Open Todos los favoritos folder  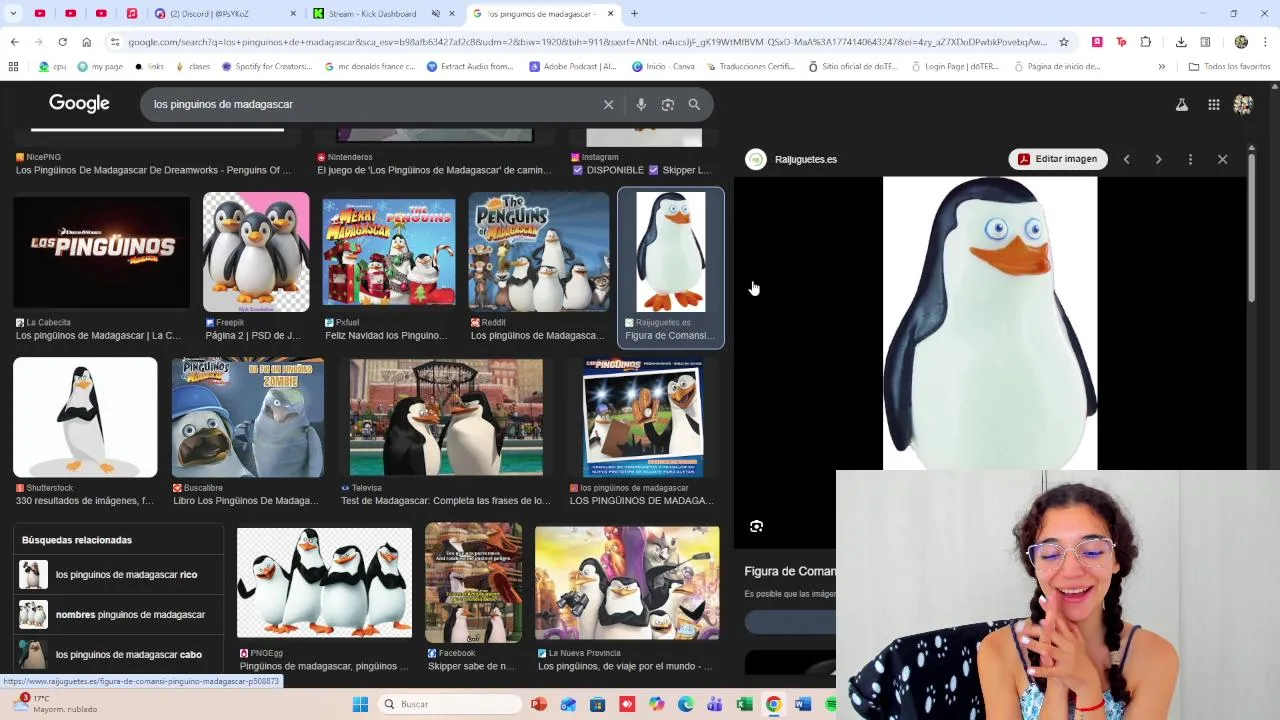pyautogui.click(x=1230, y=67)
